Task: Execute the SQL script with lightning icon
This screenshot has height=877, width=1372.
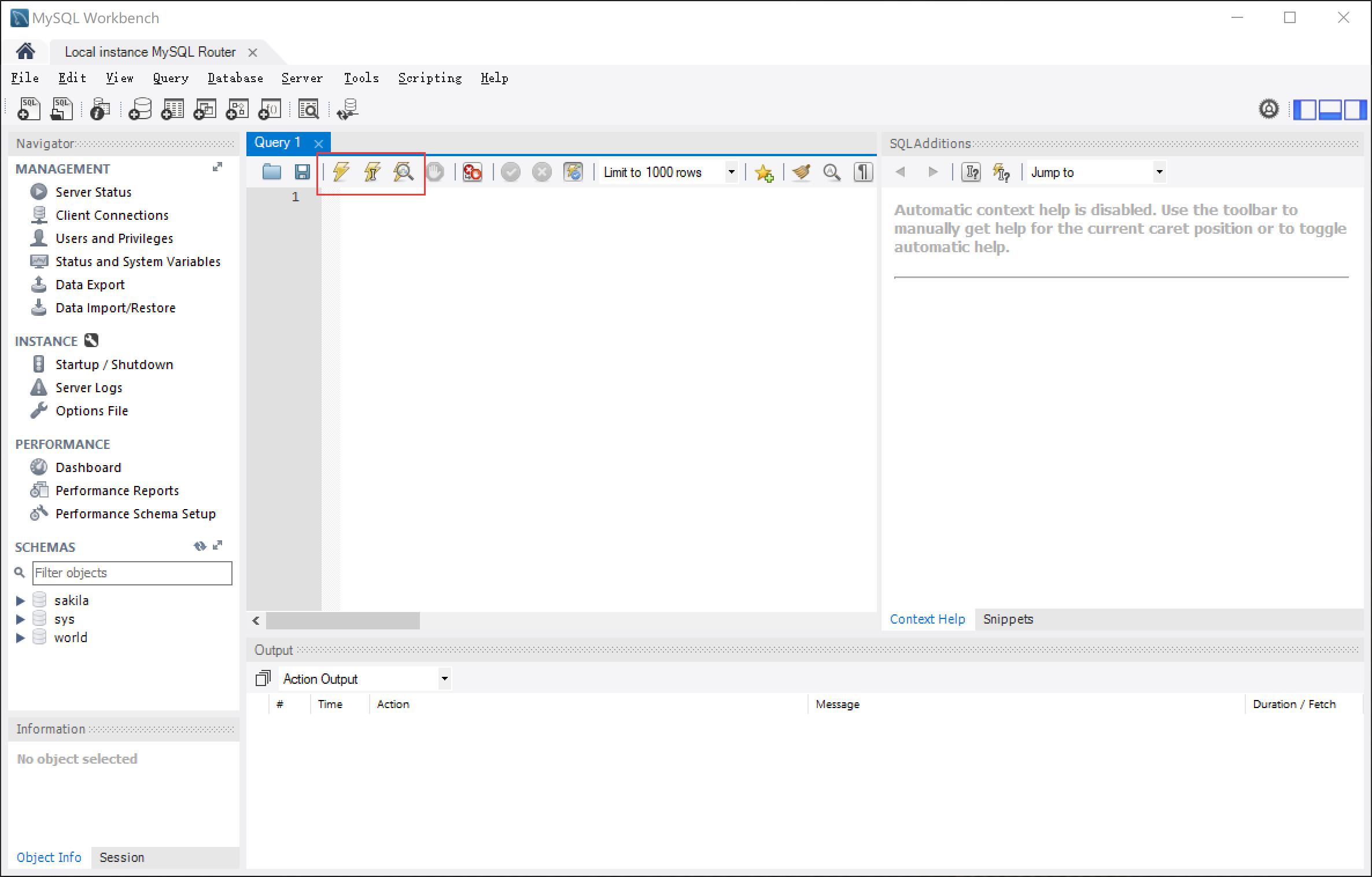Action: coord(341,172)
